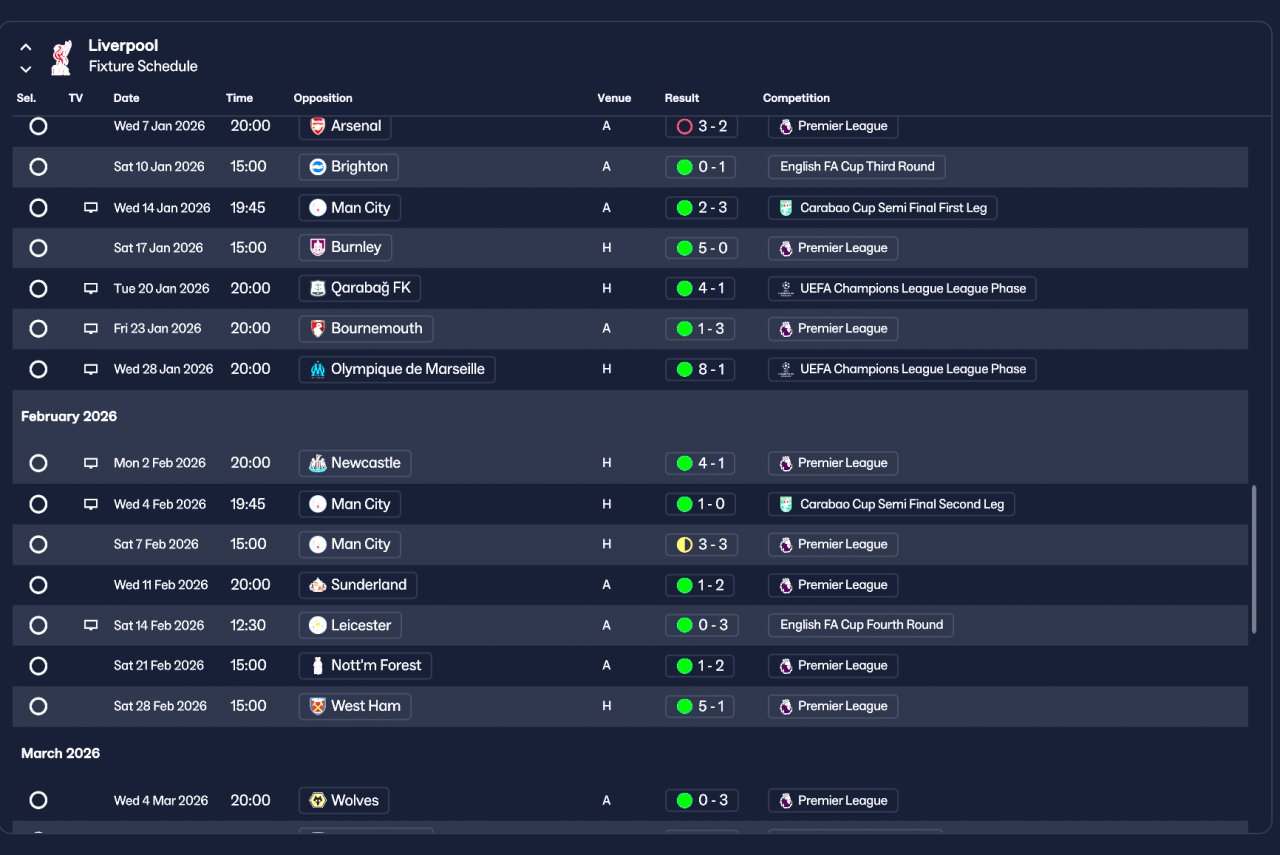Click the Burnley club badge
This screenshot has width=1280, height=855.
[x=318, y=247]
